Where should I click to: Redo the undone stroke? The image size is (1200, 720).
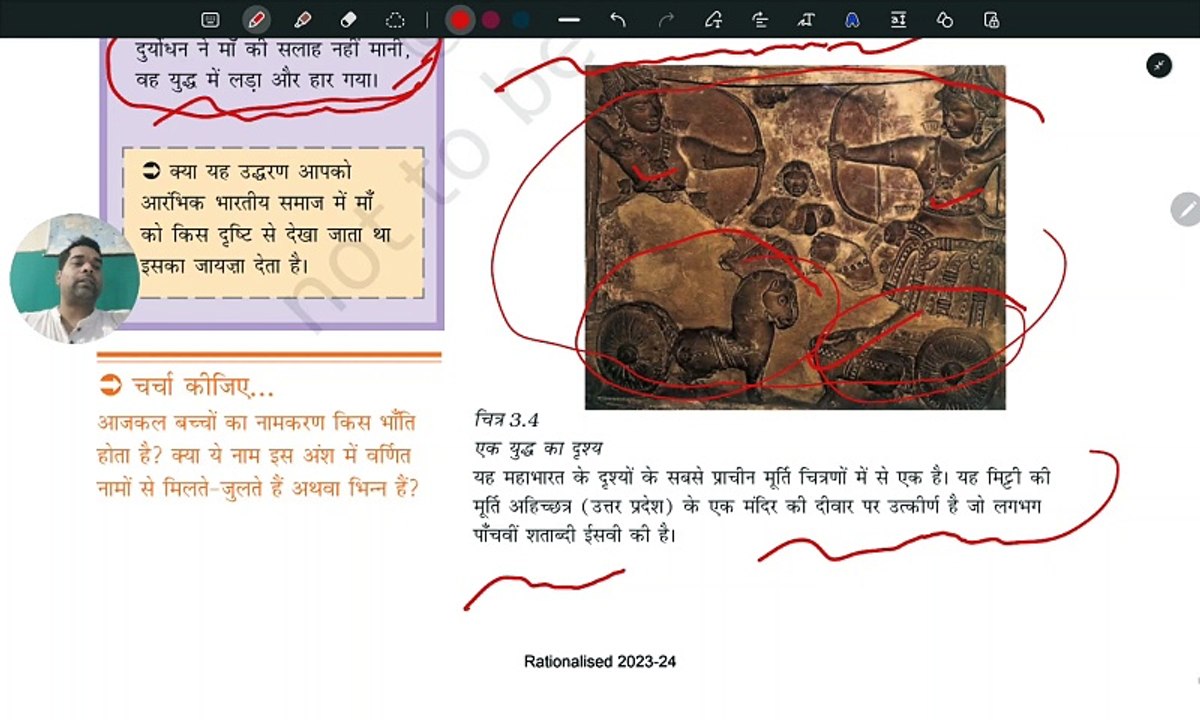point(666,19)
